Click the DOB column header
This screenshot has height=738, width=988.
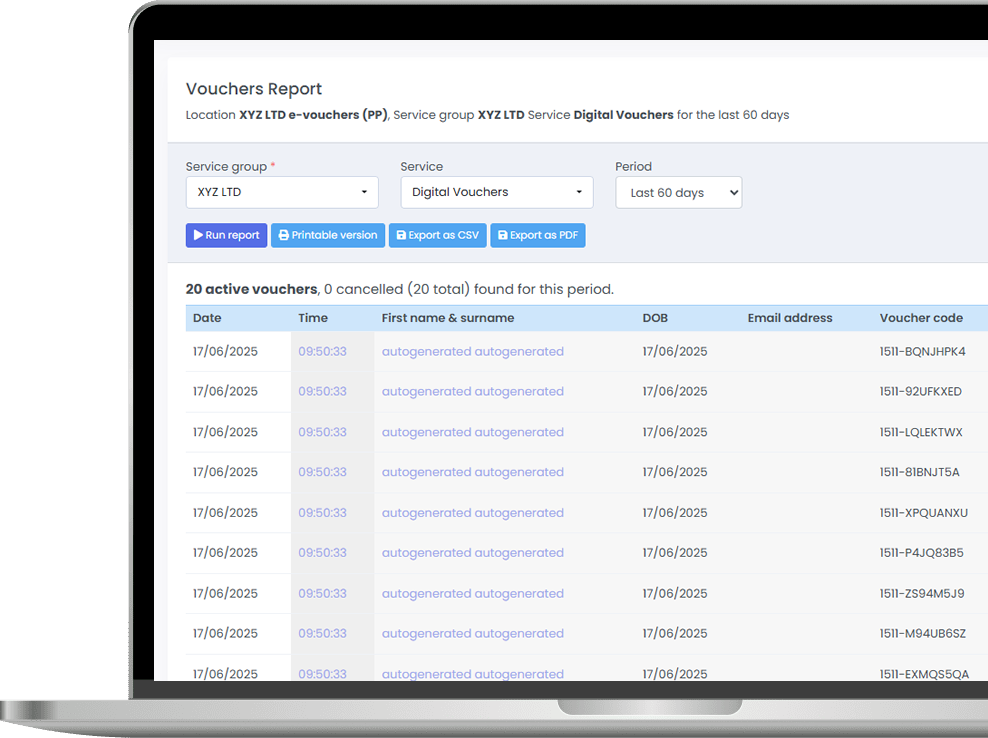click(x=655, y=318)
